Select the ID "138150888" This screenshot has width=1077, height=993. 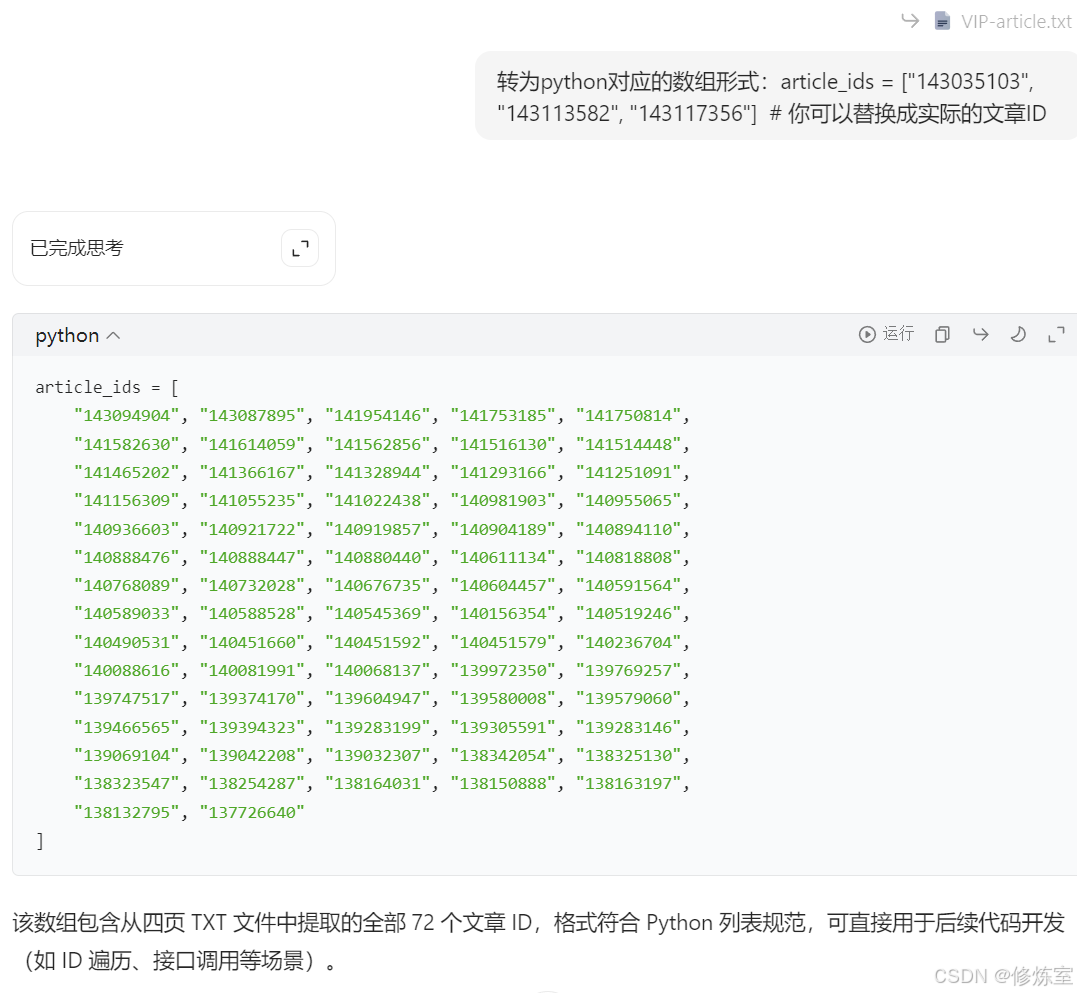pyautogui.click(x=503, y=784)
